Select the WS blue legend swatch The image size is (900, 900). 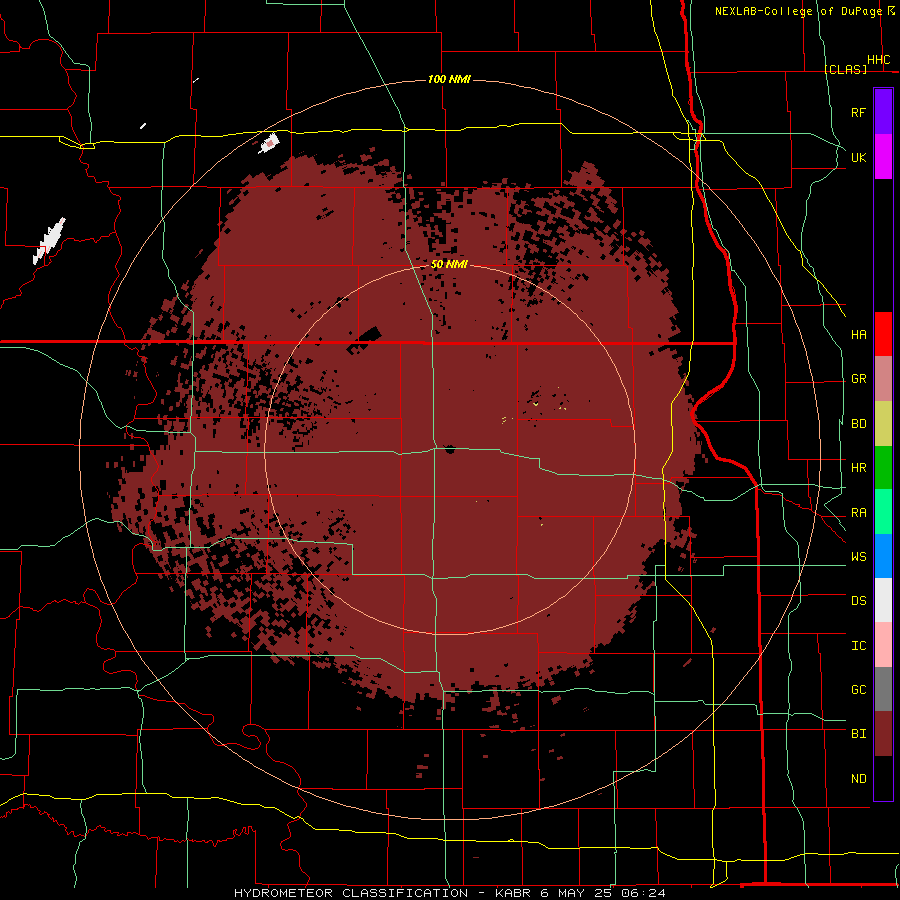(883, 556)
